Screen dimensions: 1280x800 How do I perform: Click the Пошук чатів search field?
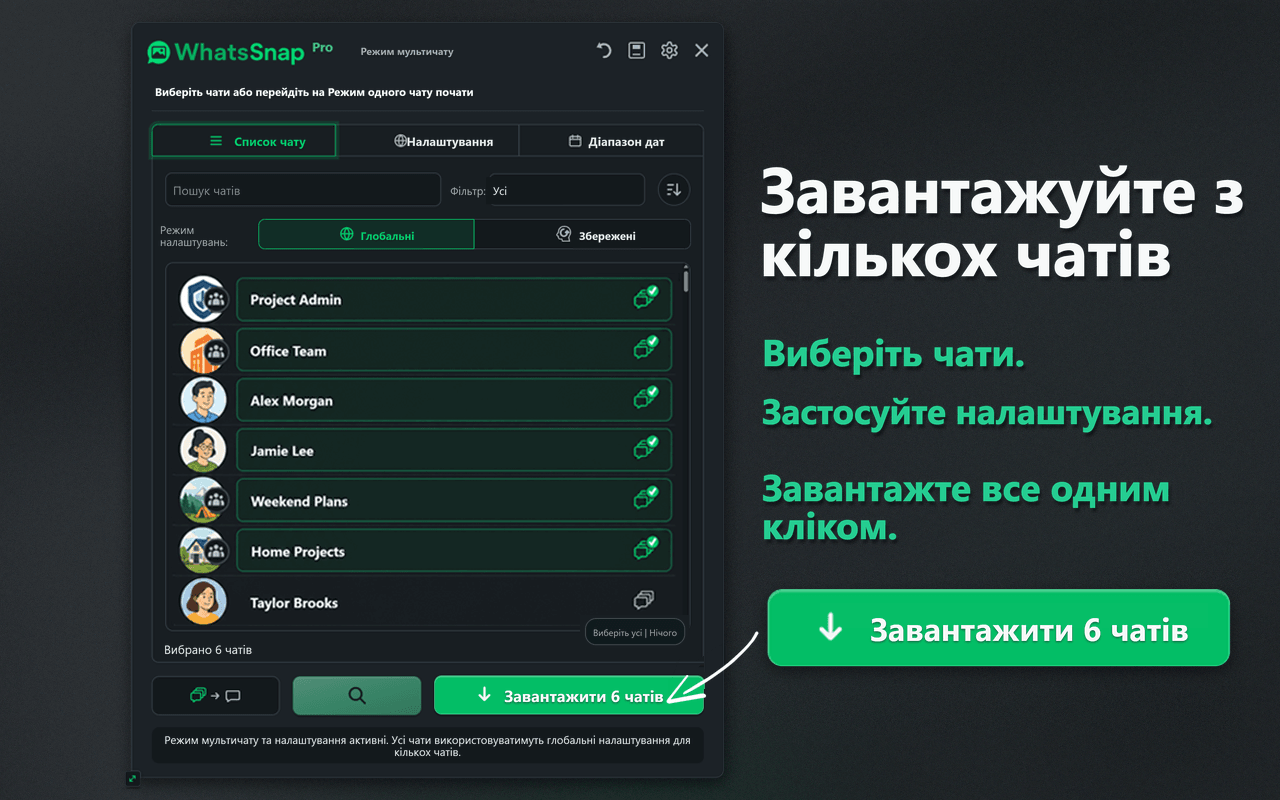[303, 190]
